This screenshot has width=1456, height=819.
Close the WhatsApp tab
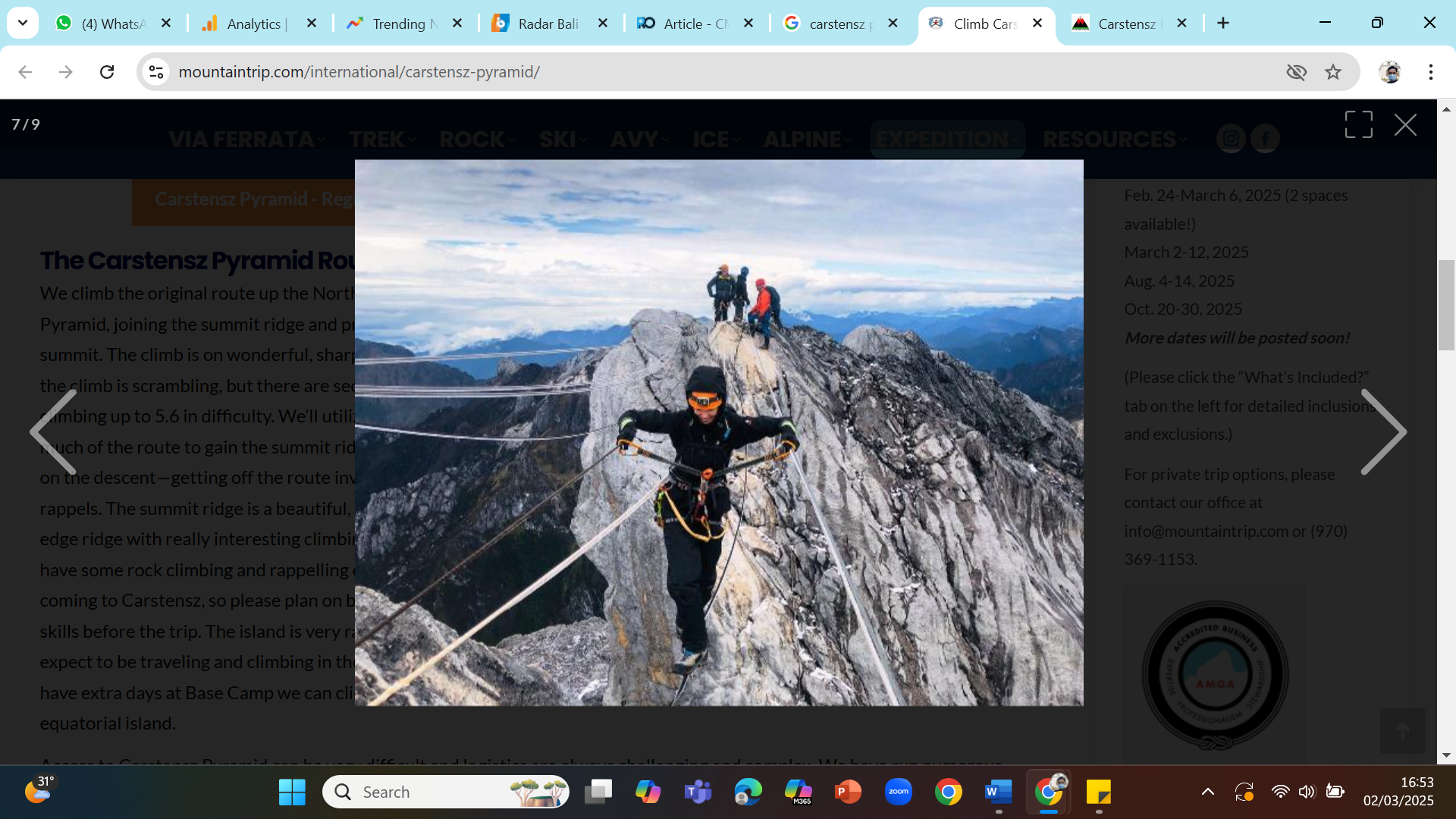click(166, 24)
